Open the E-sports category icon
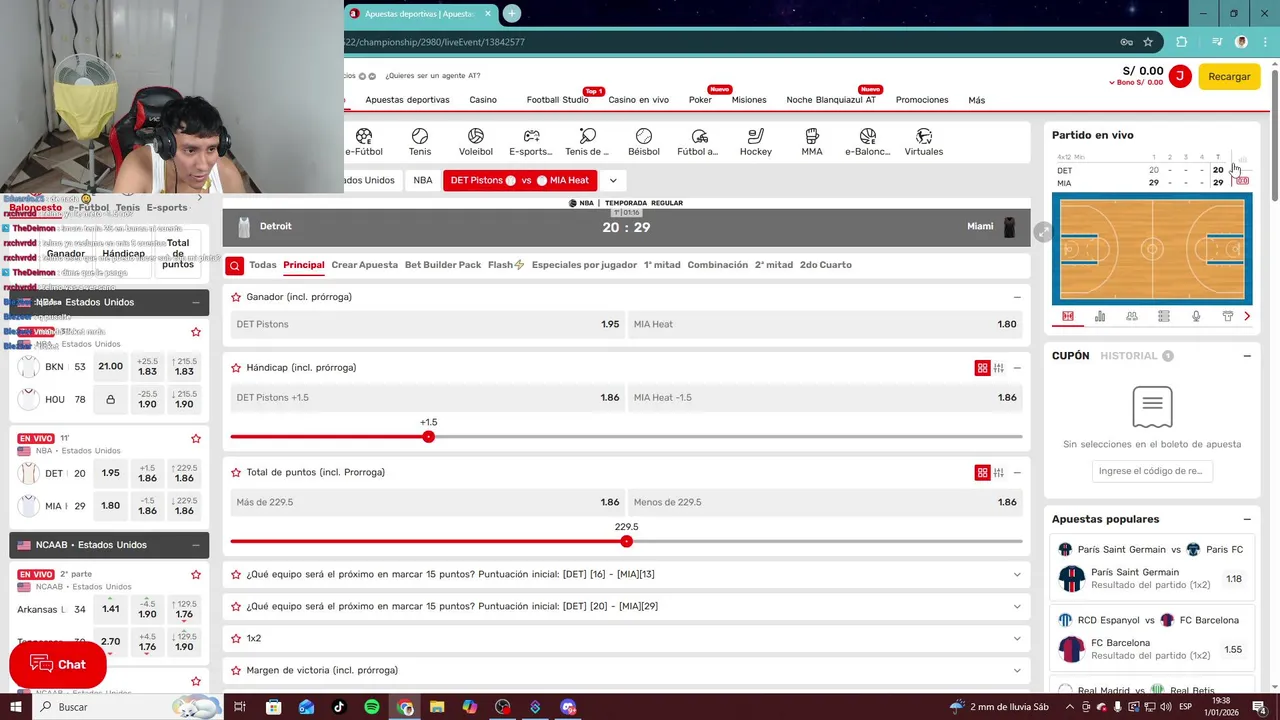1280x720 pixels. [x=532, y=136]
